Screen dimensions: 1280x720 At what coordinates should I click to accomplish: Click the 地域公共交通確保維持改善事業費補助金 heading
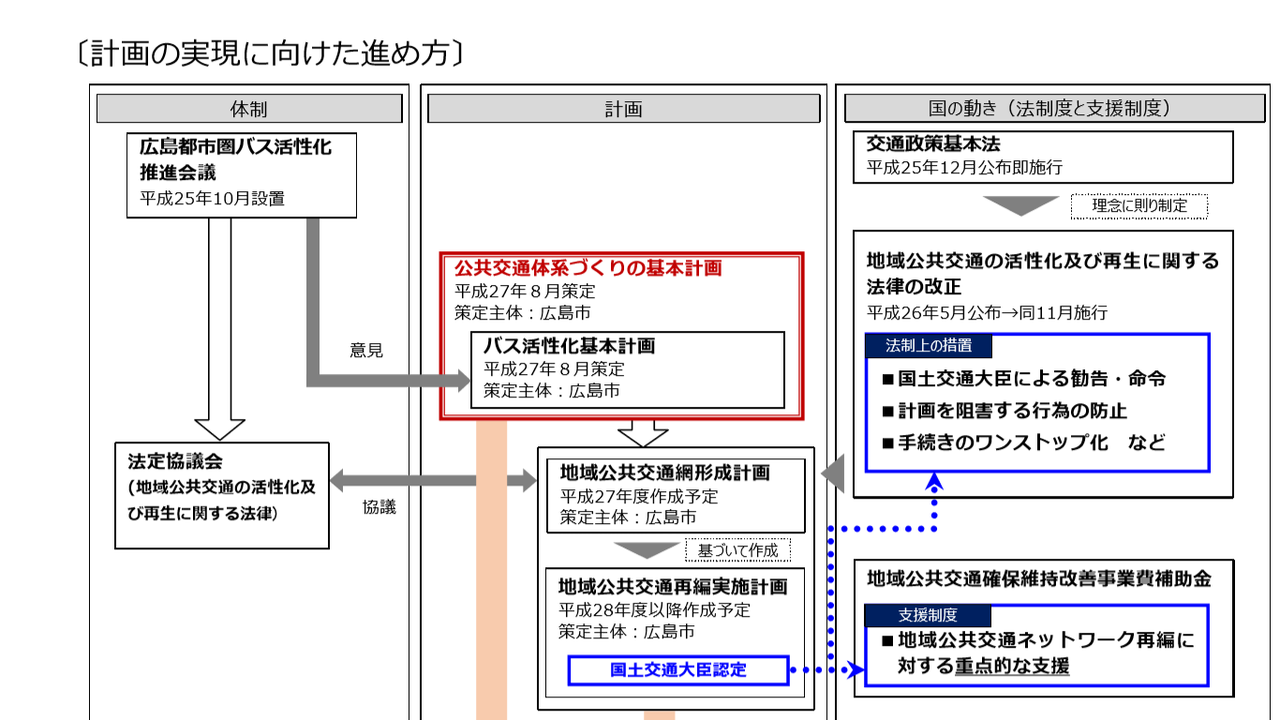pyautogui.click(x=1039, y=579)
